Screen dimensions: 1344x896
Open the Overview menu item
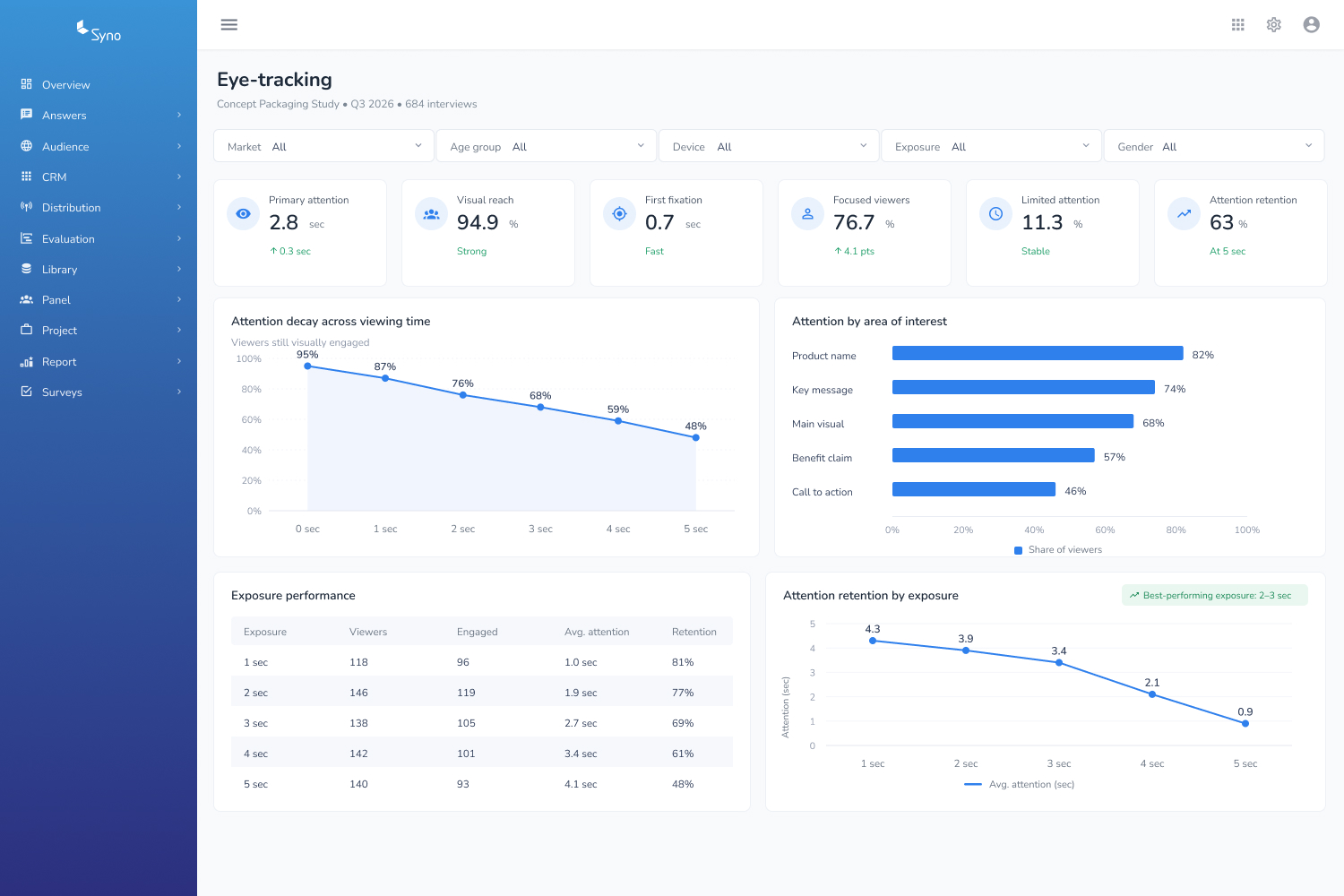[99, 84]
